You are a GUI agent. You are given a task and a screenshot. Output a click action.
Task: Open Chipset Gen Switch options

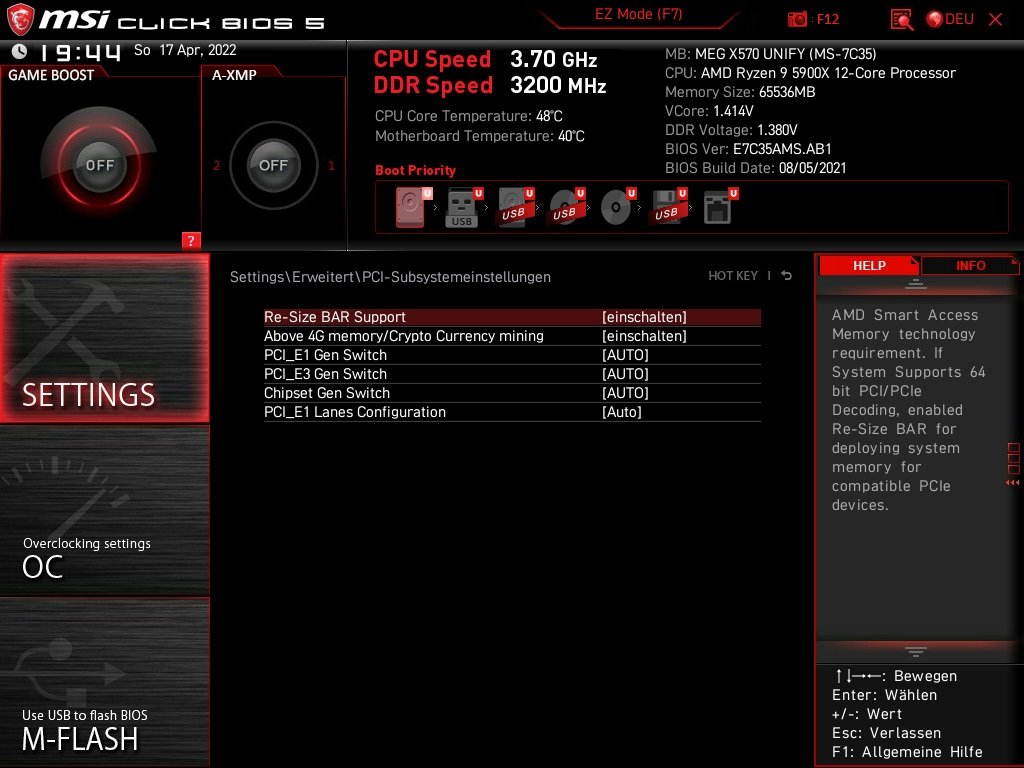coord(625,393)
